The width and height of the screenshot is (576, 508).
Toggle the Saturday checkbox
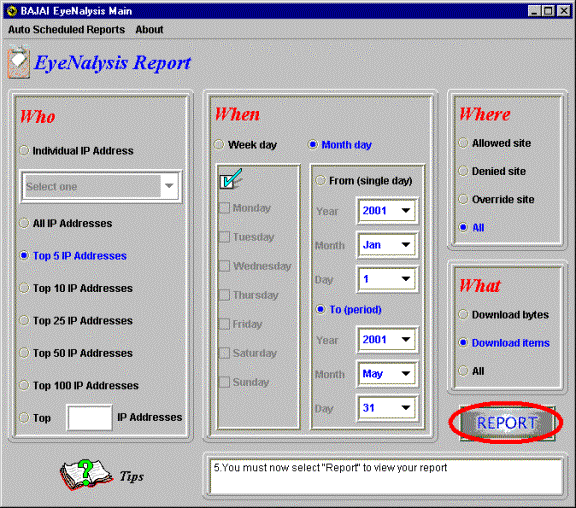[x=224, y=353]
